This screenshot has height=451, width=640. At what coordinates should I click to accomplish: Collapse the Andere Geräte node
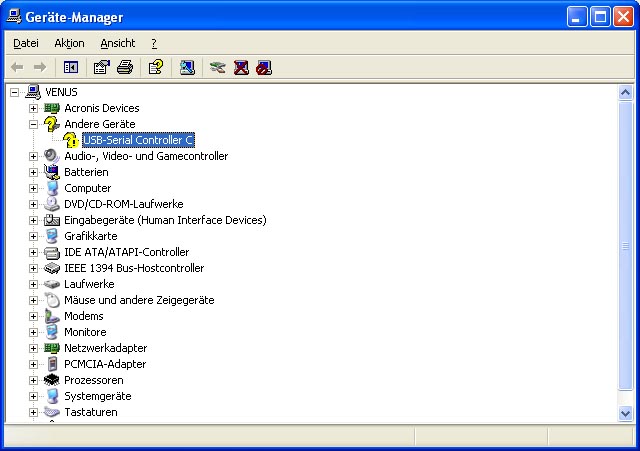point(33,124)
